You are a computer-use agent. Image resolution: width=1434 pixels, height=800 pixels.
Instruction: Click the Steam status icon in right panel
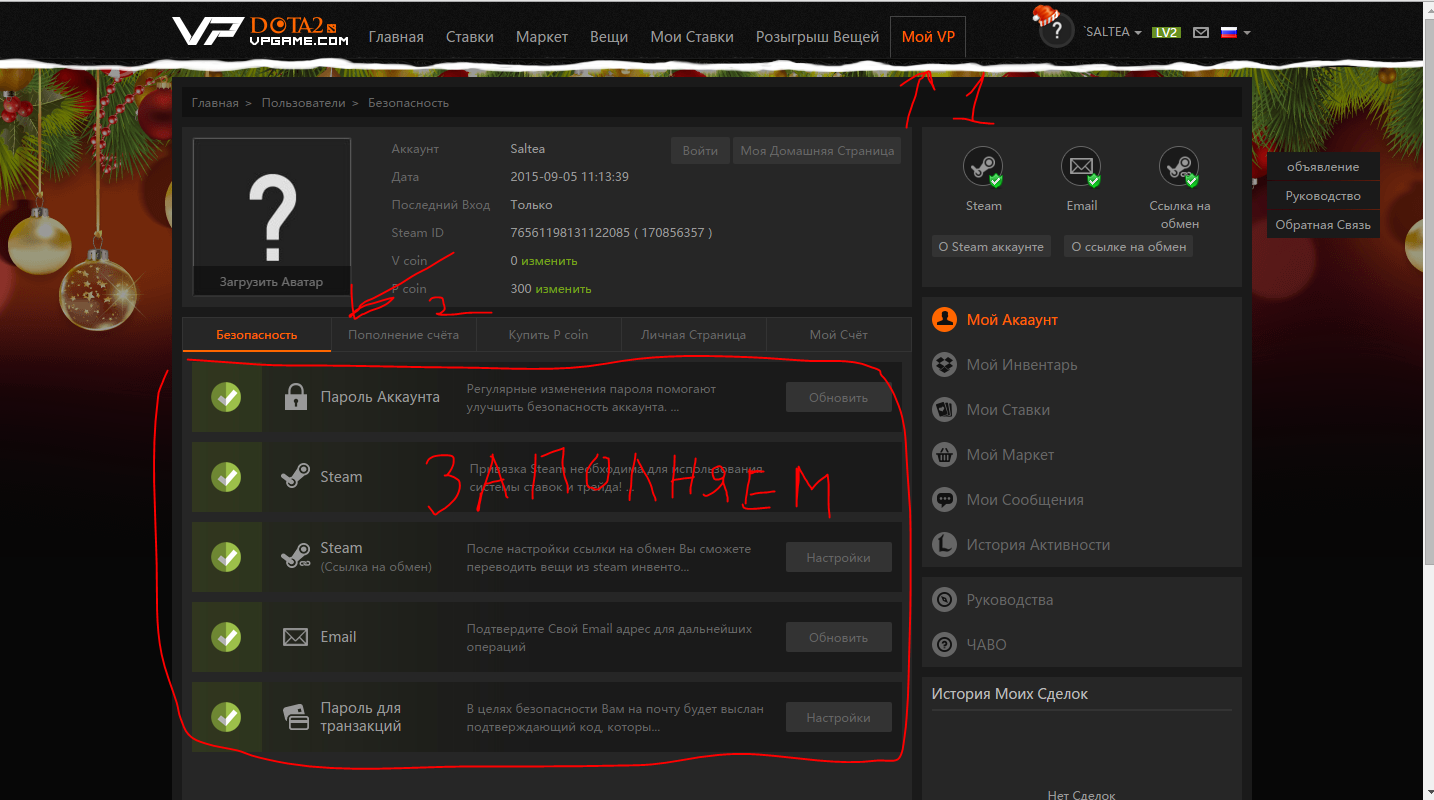coord(983,167)
